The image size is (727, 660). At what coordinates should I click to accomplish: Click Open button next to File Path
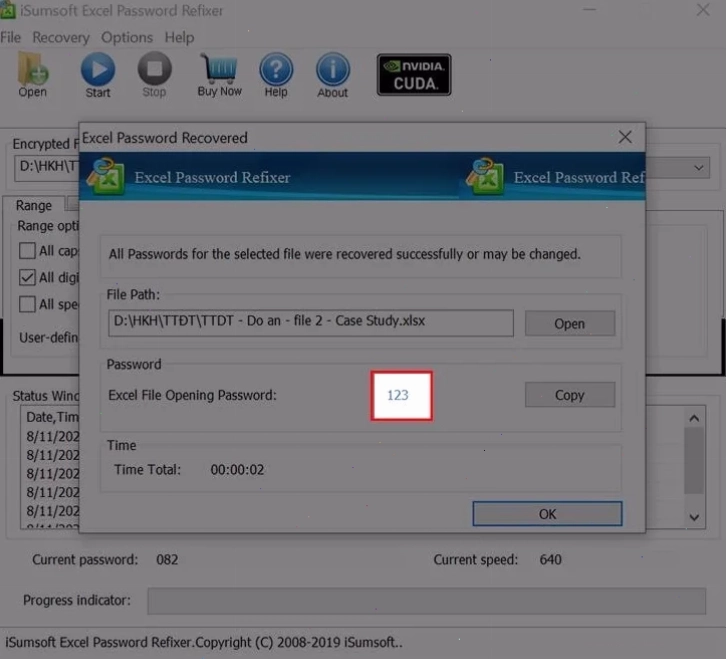570,323
